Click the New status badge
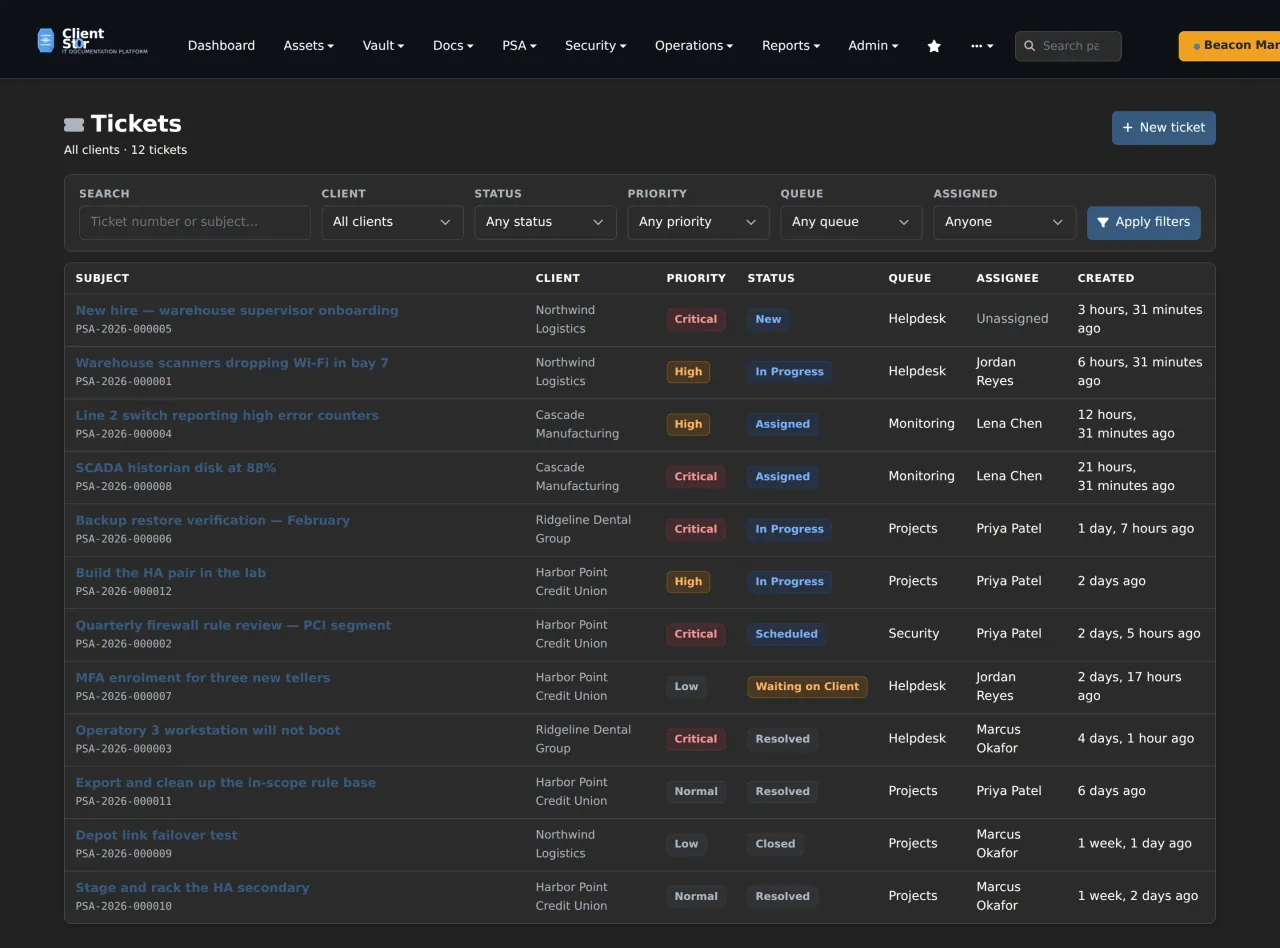The height and width of the screenshot is (948, 1280). point(768,319)
